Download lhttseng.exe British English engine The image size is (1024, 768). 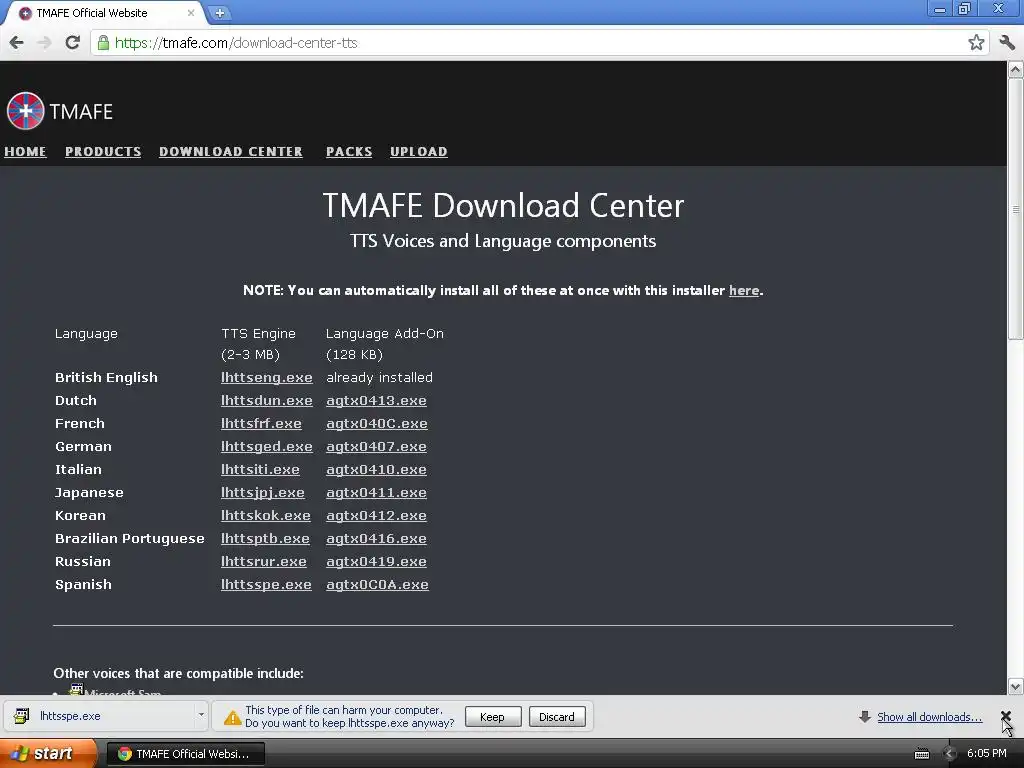coord(266,377)
